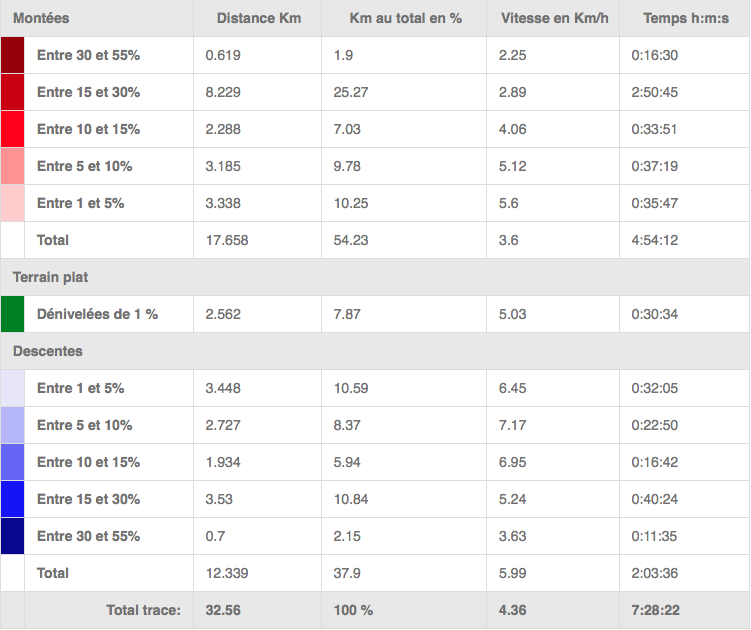751x630 pixels.
Task: Click the Distance Km column header
Action: [258, 19]
